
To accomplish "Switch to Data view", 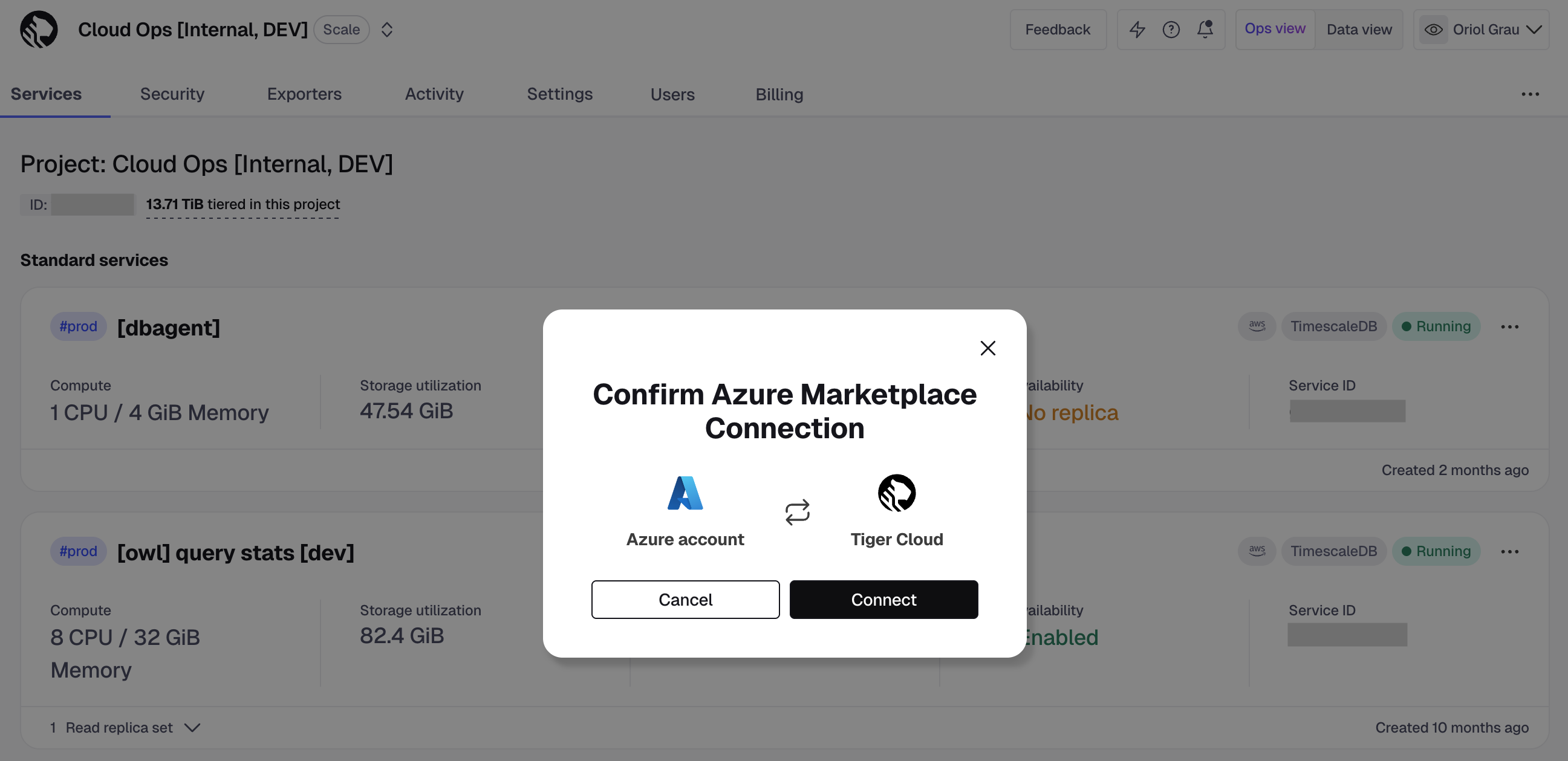I will pos(1359,28).
